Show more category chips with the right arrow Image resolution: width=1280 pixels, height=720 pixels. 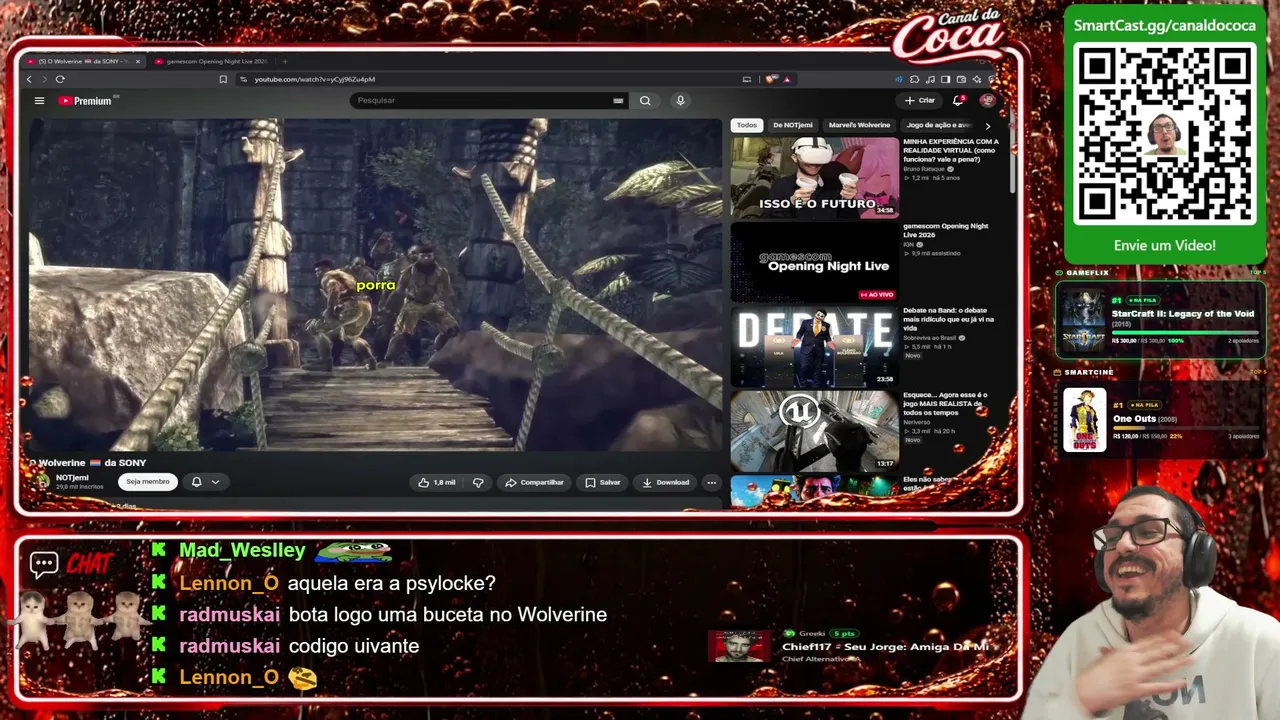tap(988, 126)
